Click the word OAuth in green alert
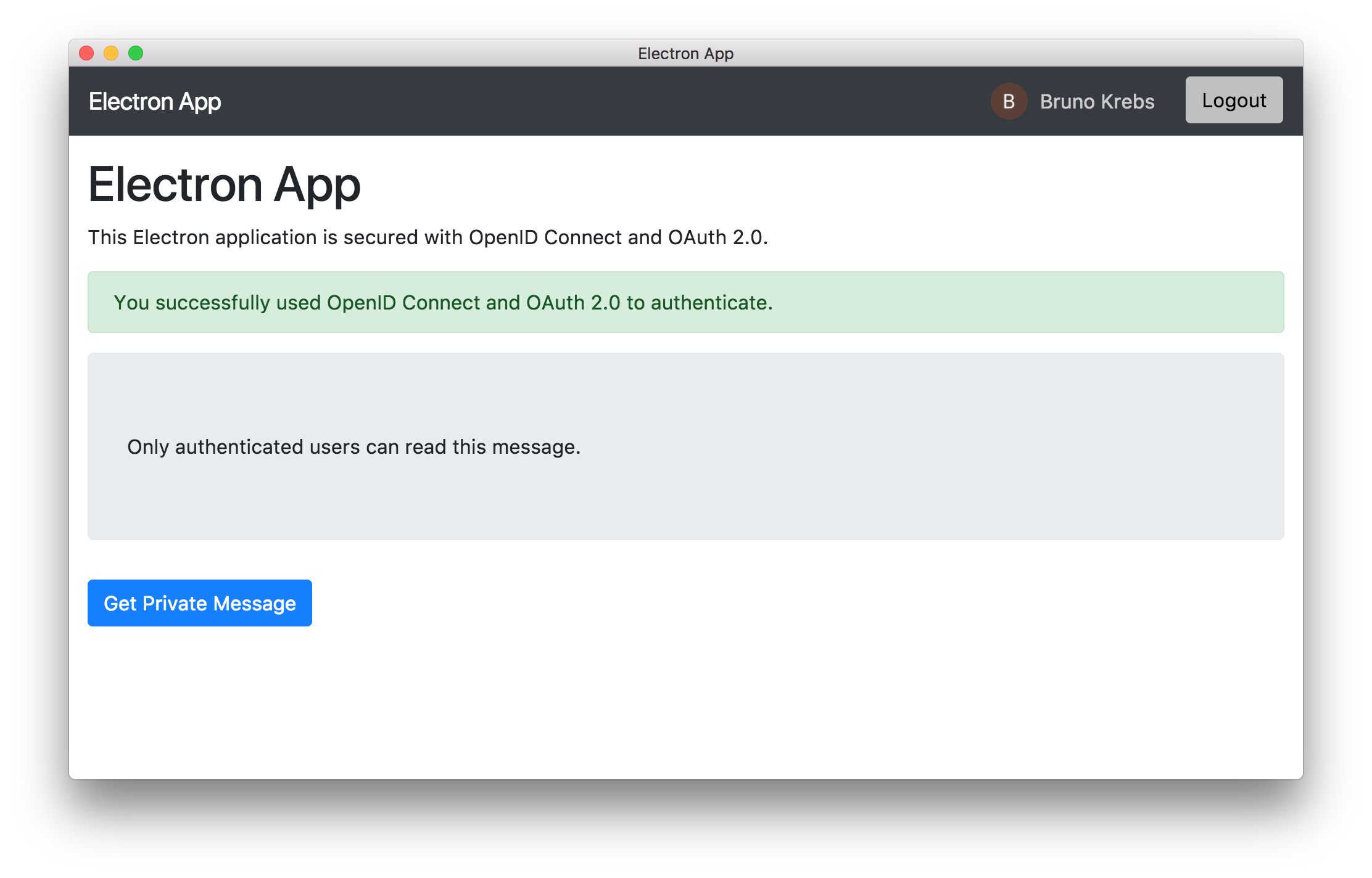The width and height of the screenshot is (1372, 878). (555, 303)
